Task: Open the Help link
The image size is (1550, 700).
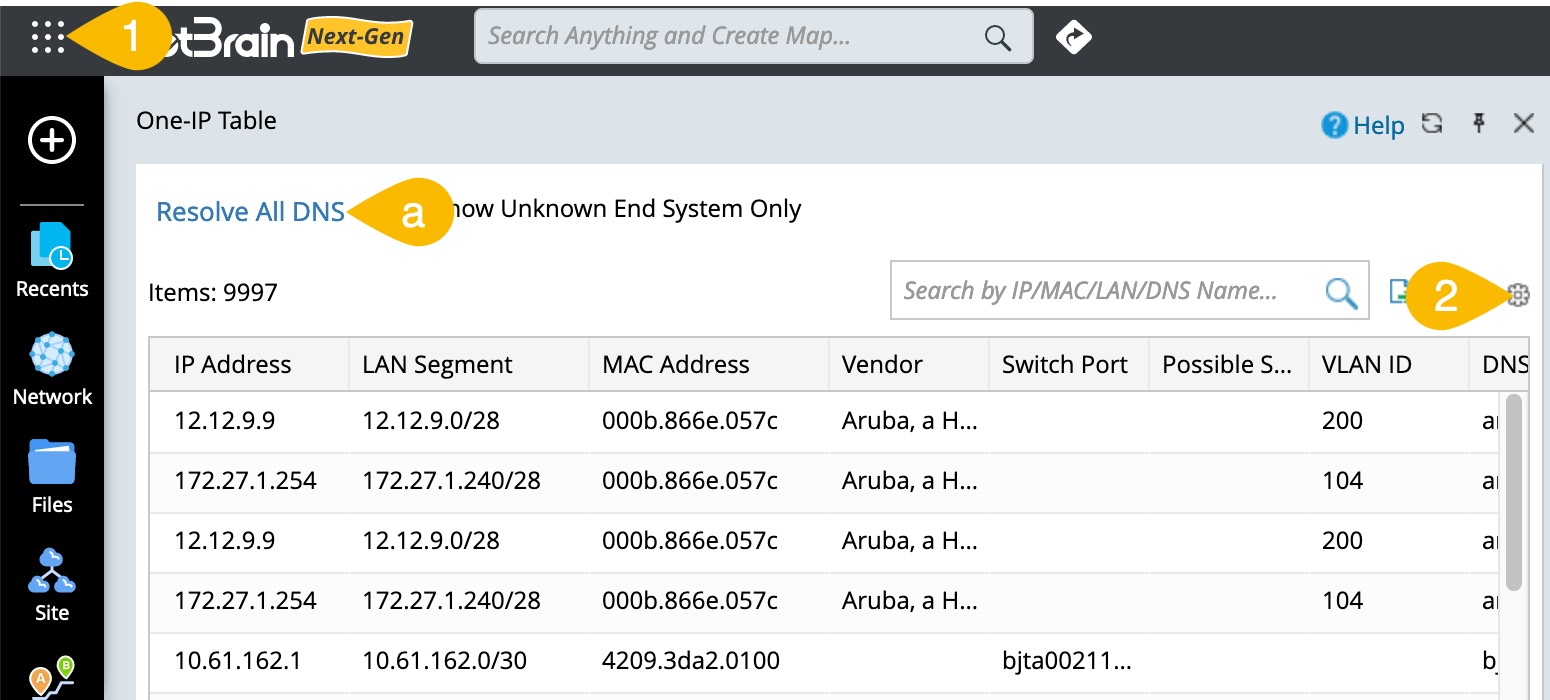Action: 1364,125
